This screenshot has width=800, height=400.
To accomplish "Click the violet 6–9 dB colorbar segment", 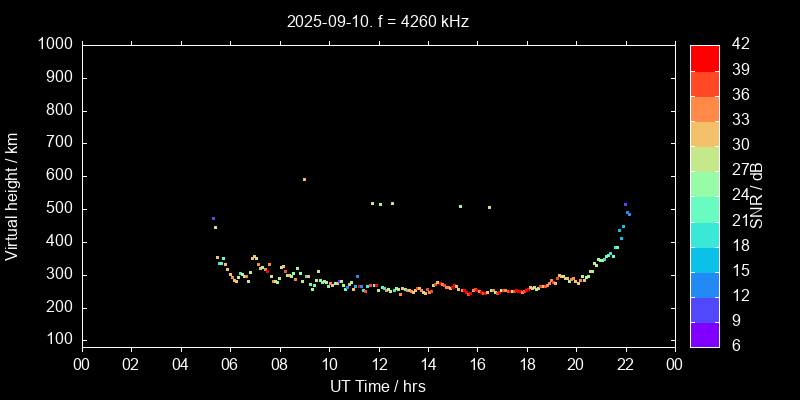I will pos(704,334).
